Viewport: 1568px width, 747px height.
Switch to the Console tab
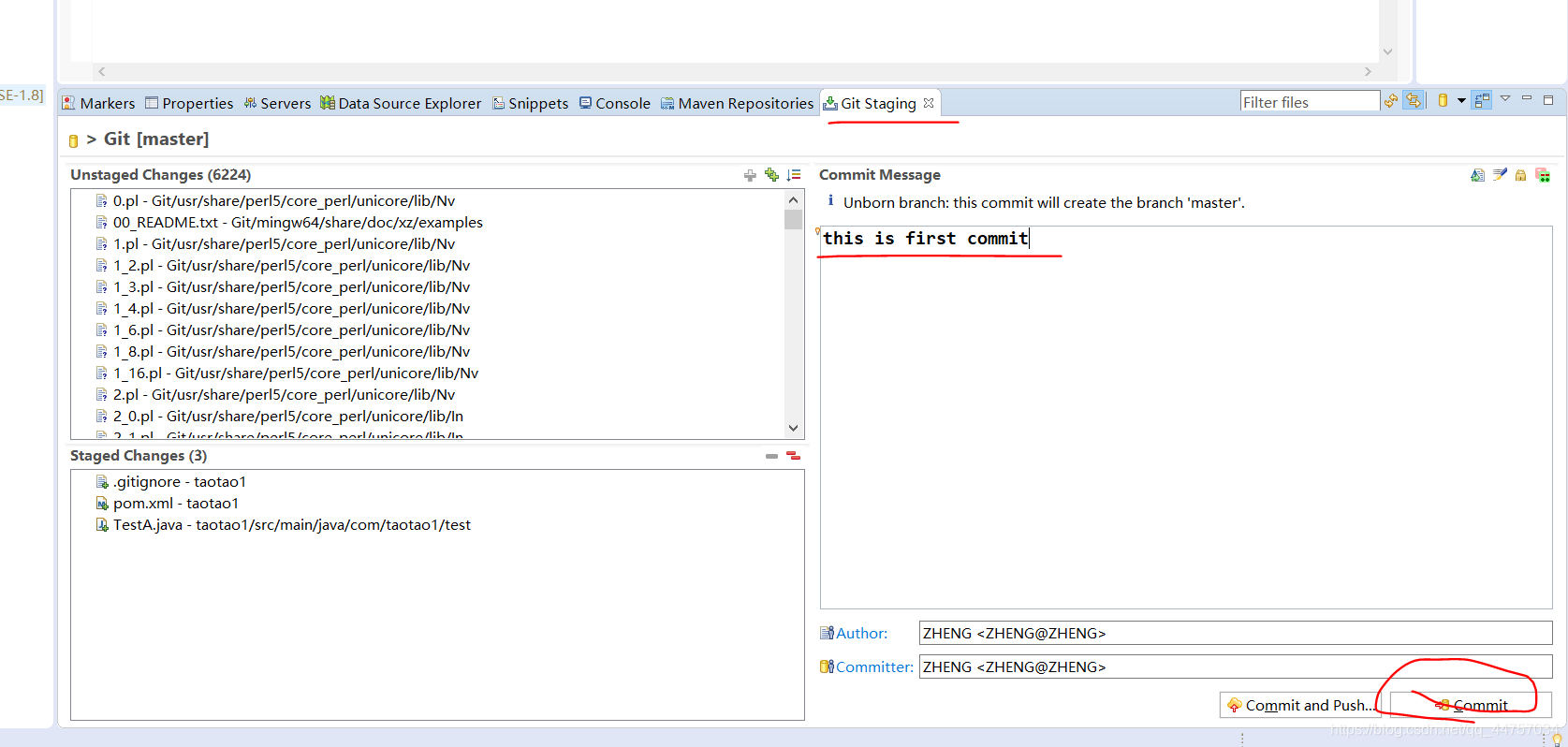click(614, 103)
